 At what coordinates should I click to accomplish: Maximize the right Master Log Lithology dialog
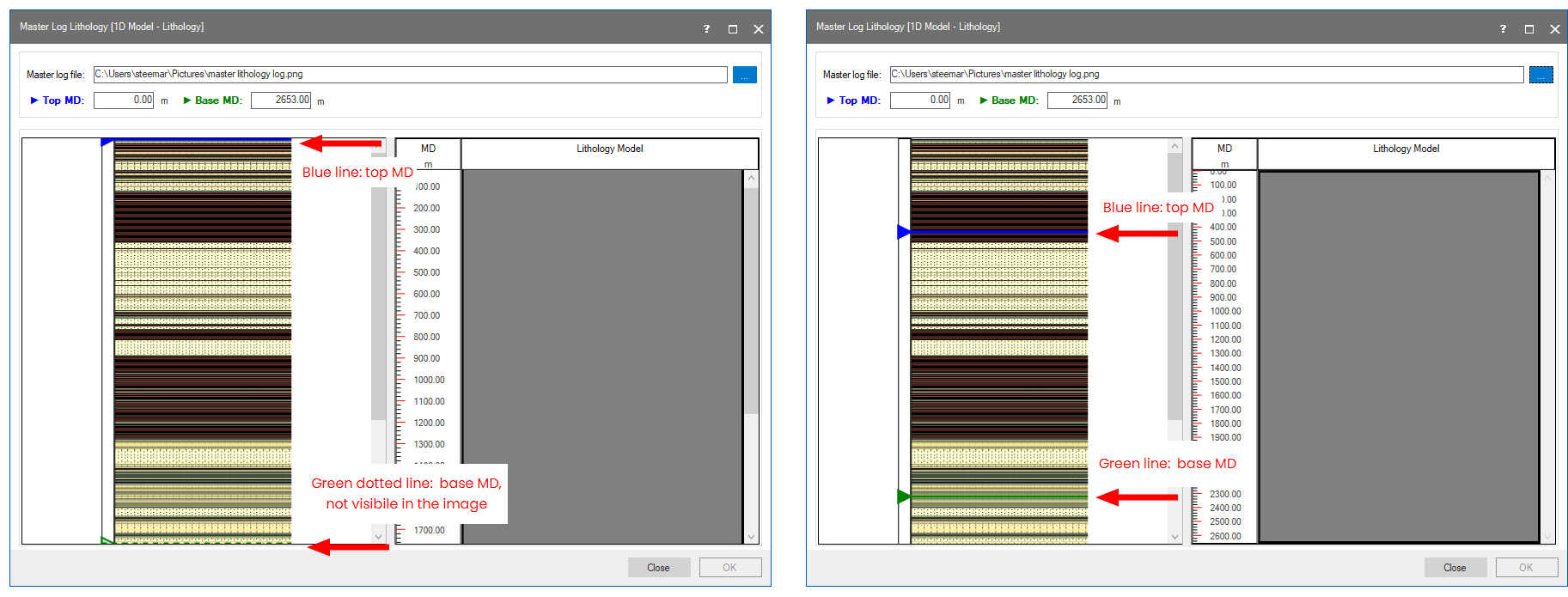1529,29
